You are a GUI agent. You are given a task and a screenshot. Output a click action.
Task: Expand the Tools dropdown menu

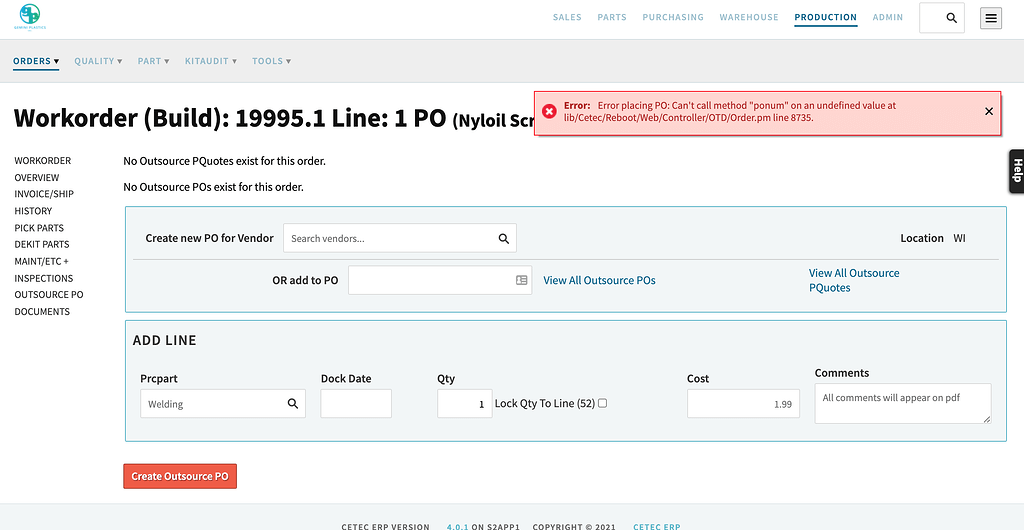pyautogui.click(x=272, y=61)
